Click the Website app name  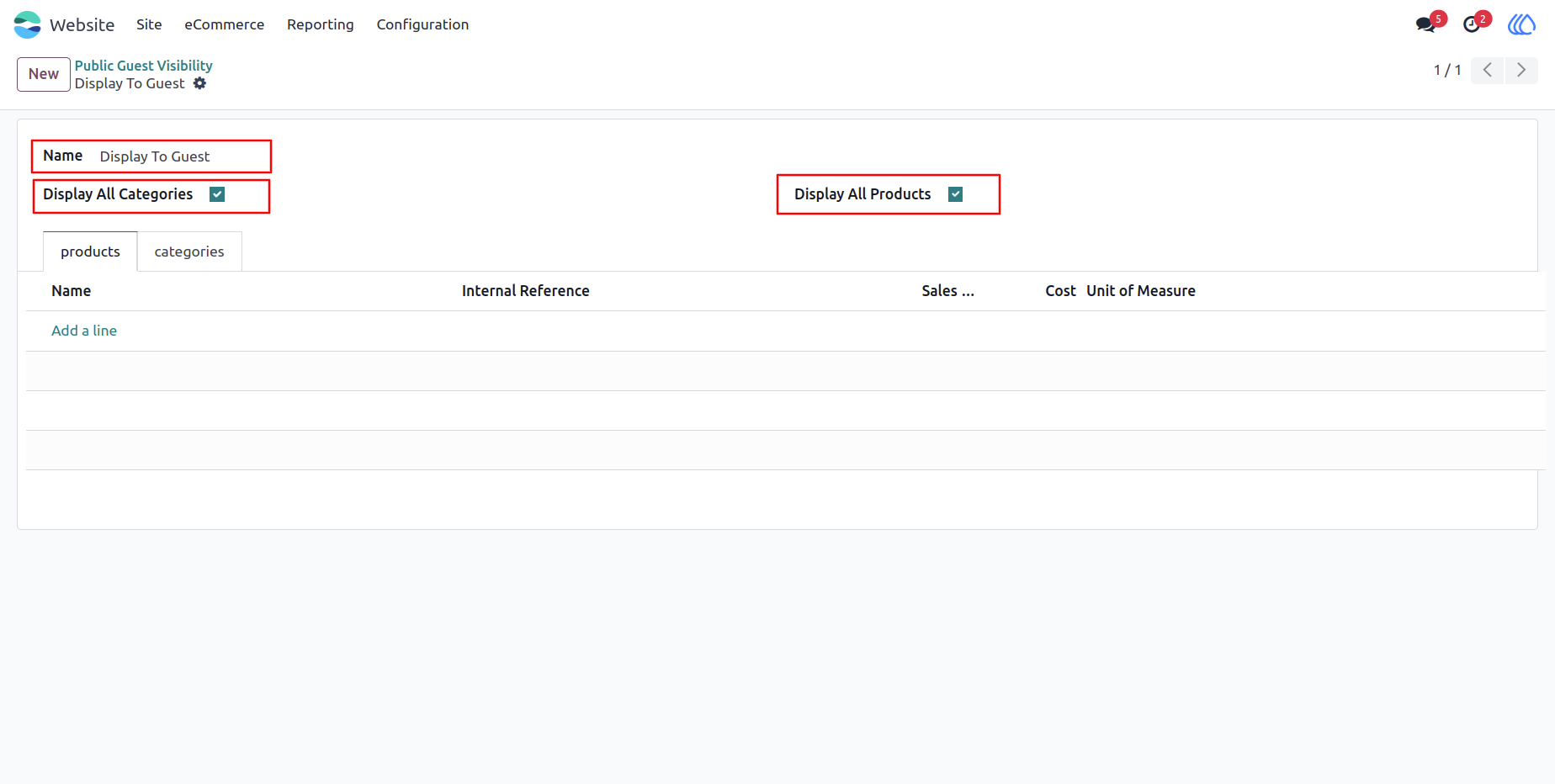tap(82, 24)
